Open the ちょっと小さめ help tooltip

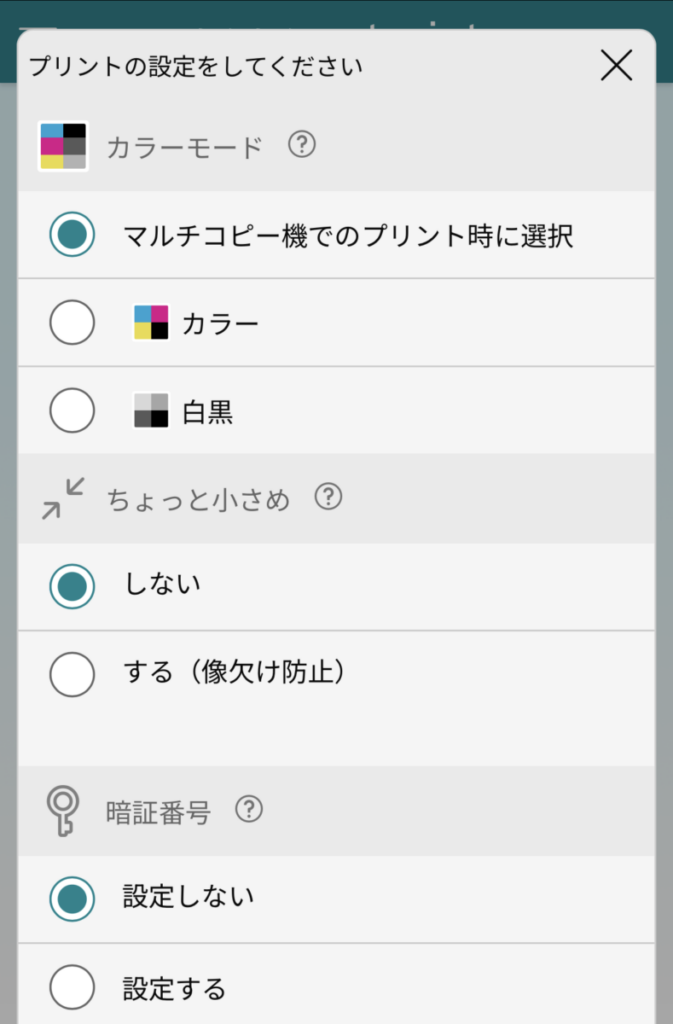click(x=327, y=496)
